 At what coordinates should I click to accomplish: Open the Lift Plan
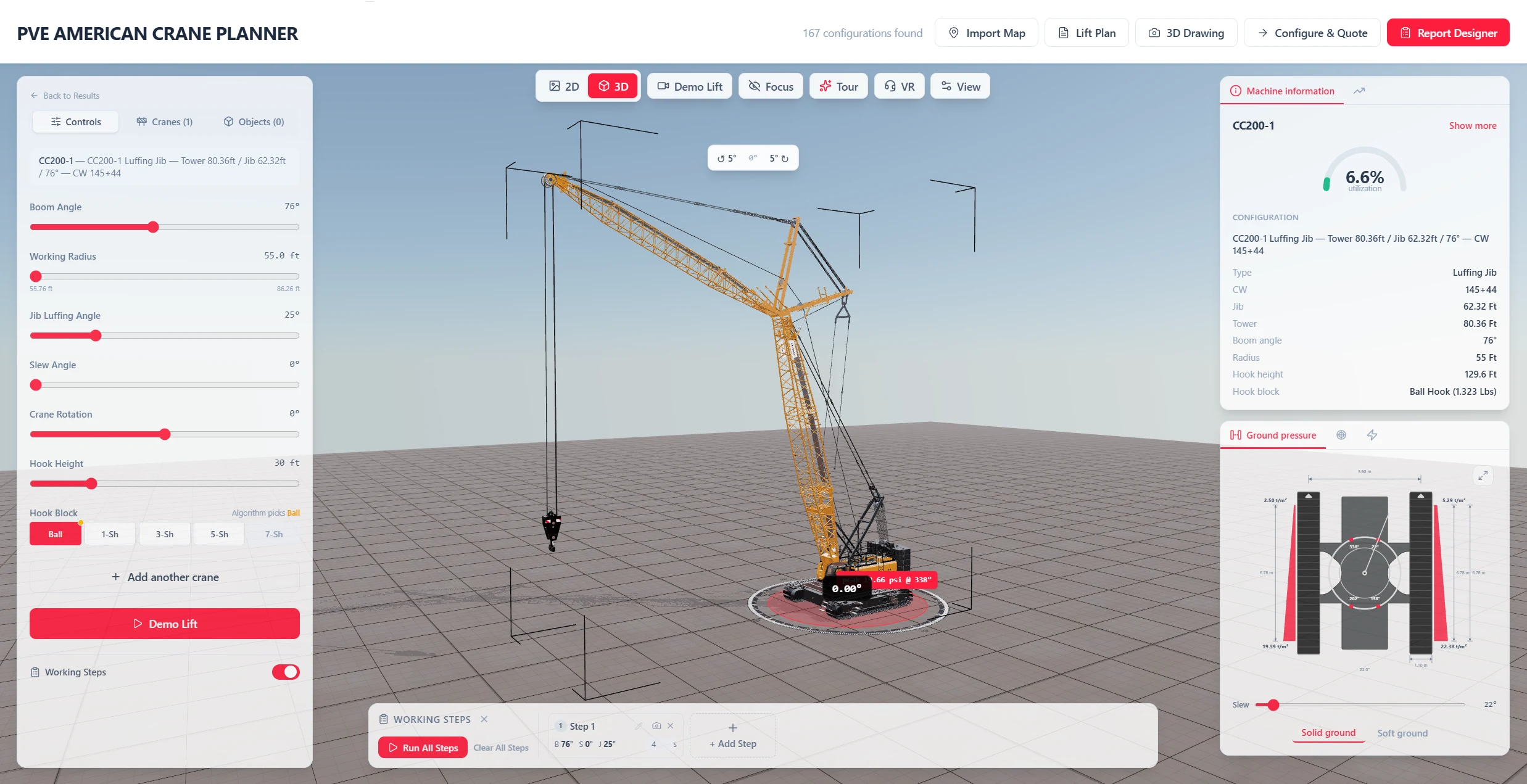pyautogui.click(x=1086, y=33)
